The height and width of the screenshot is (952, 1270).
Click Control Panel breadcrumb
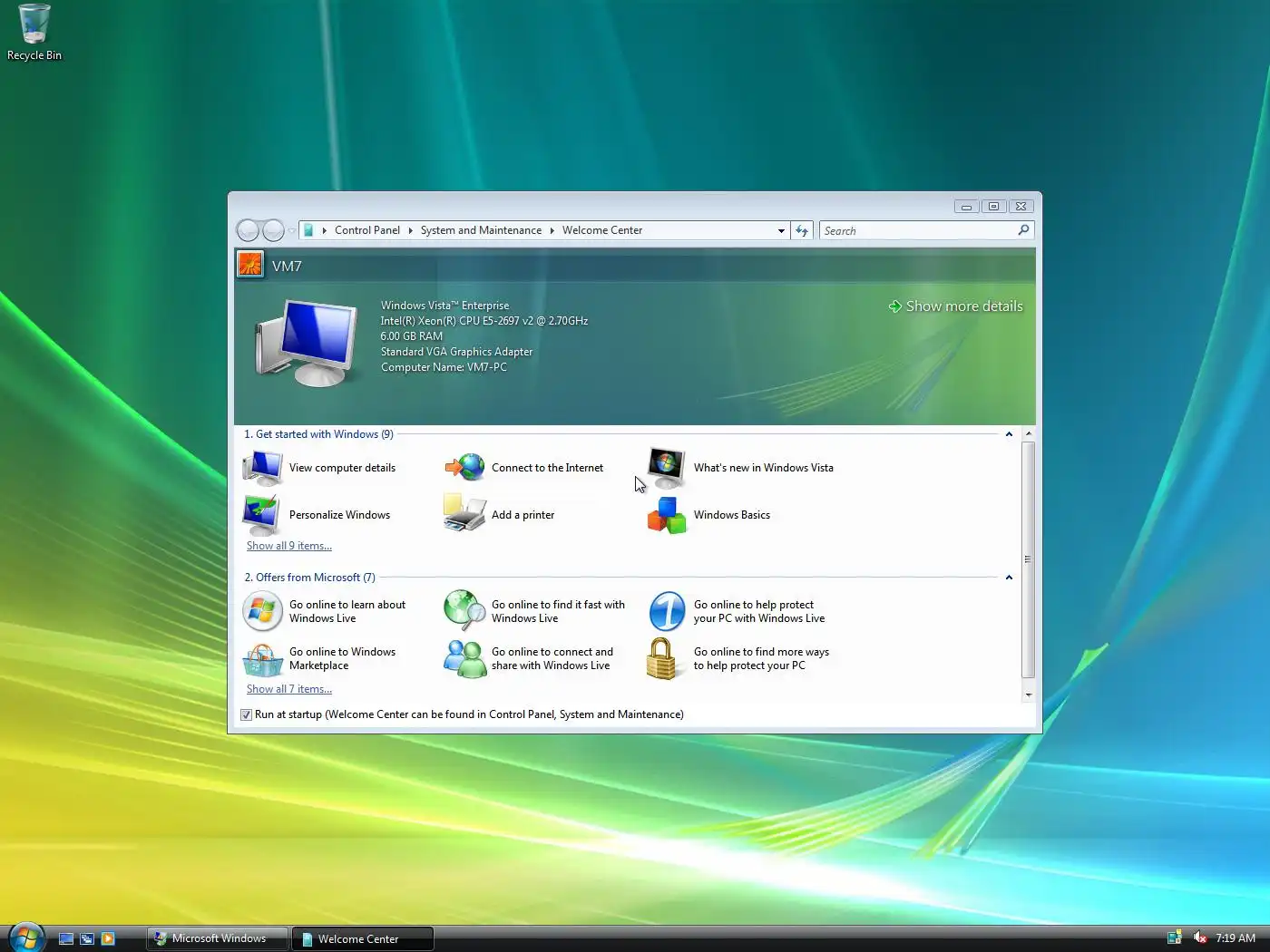pos(367,230)
